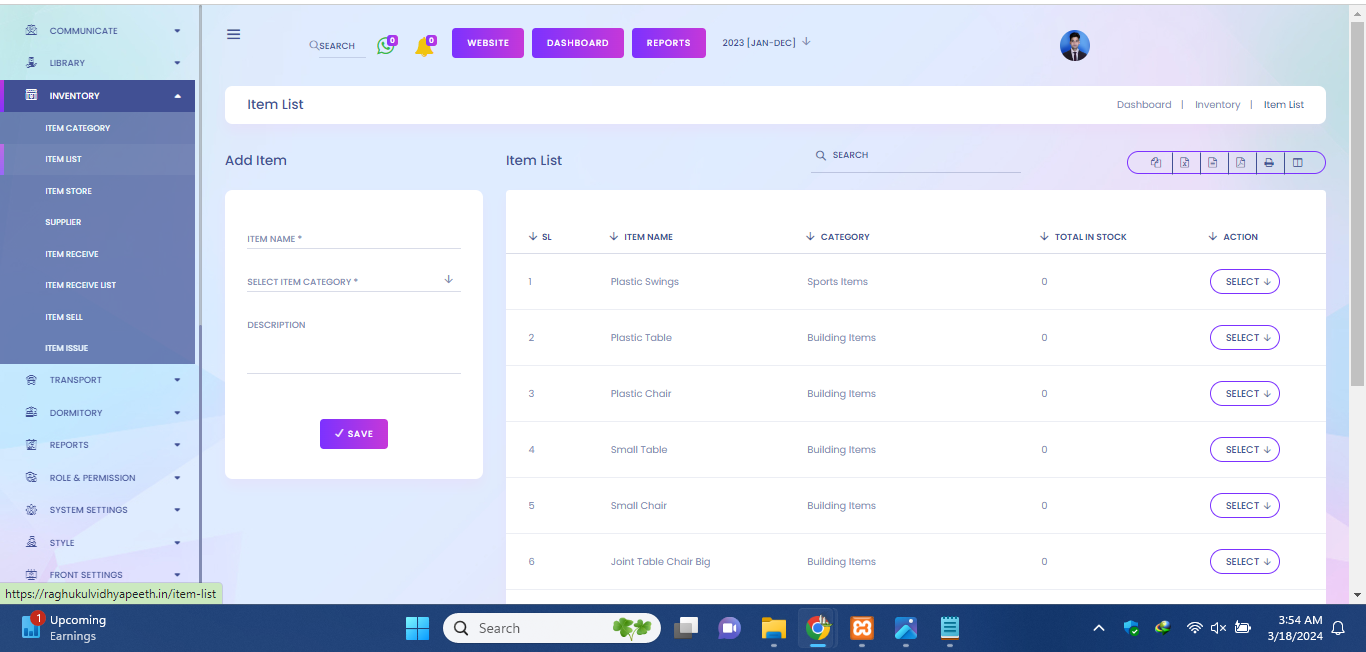Screen dimensions: 1366x652
Task: Export the item list to Excel
Action: (1184, 163)
